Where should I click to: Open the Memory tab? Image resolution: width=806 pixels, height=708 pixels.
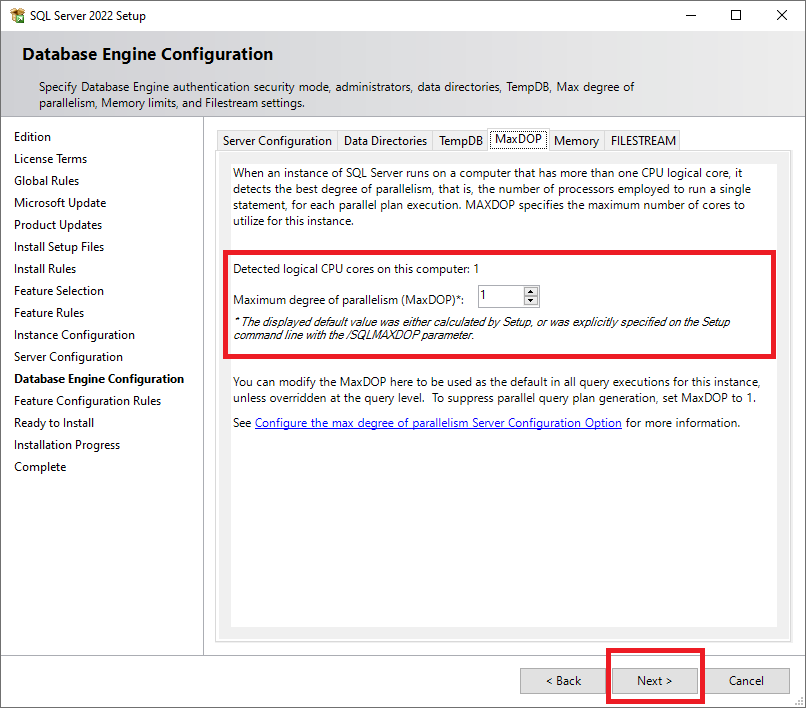pyautogui.click(x=576, y=141)
